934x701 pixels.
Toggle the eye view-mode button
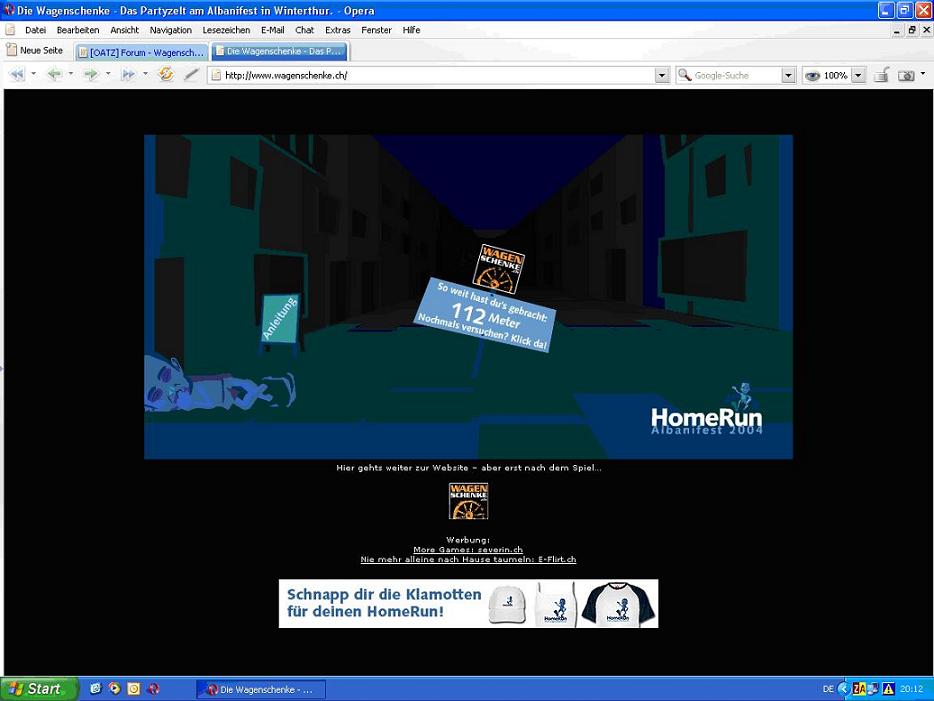tap(812, 75)
